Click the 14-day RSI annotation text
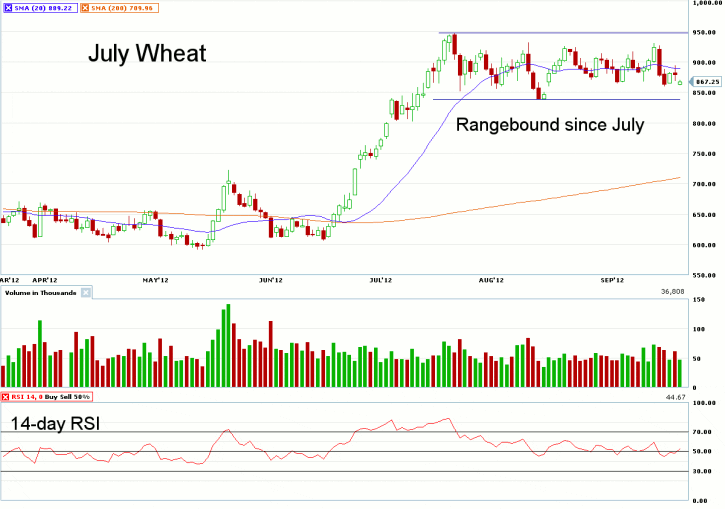The width and height of the screenshot is (725, 509). (x=60, y=423)
